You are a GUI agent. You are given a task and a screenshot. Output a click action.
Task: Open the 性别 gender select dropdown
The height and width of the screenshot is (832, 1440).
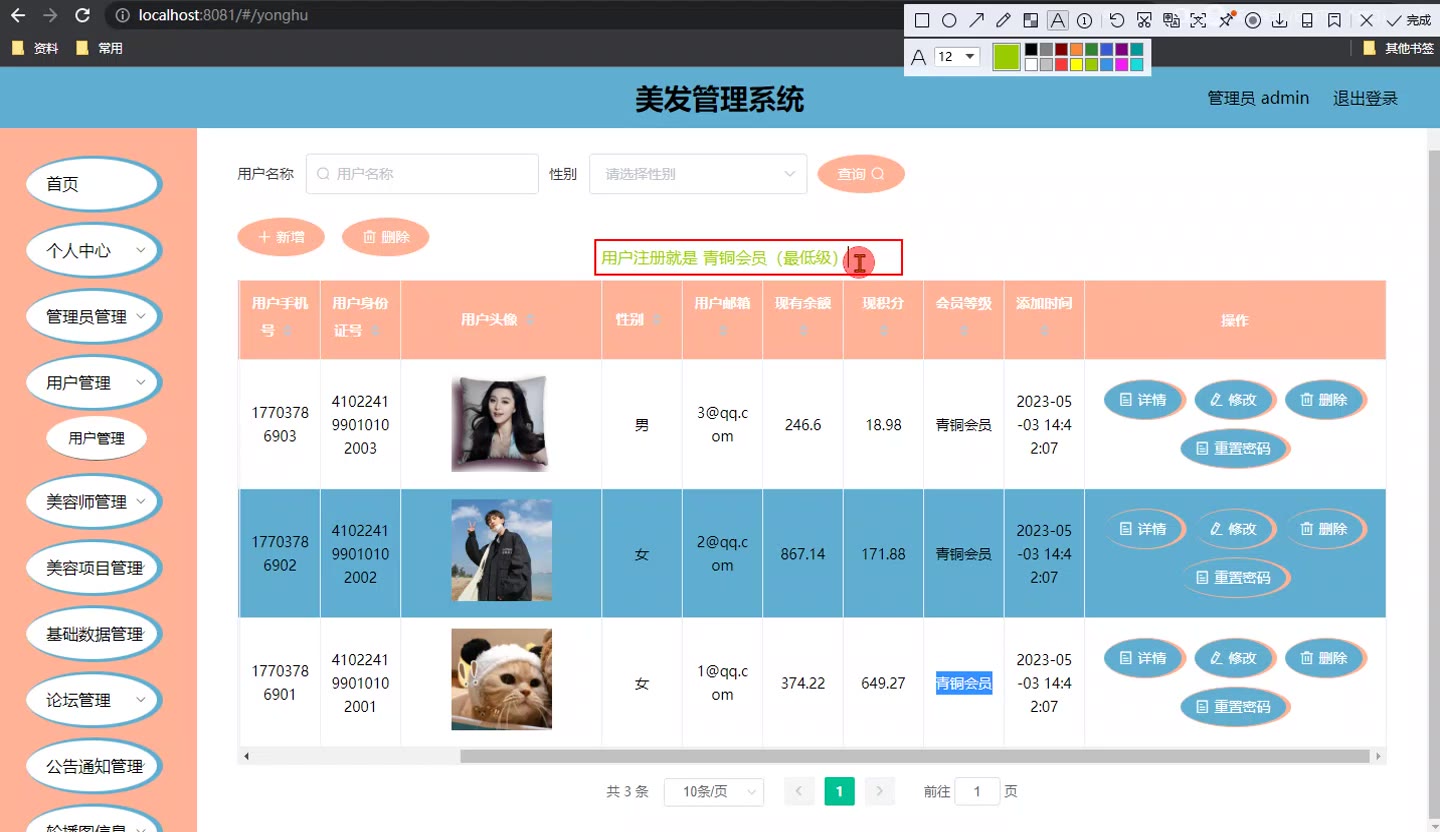coord(697,174)
